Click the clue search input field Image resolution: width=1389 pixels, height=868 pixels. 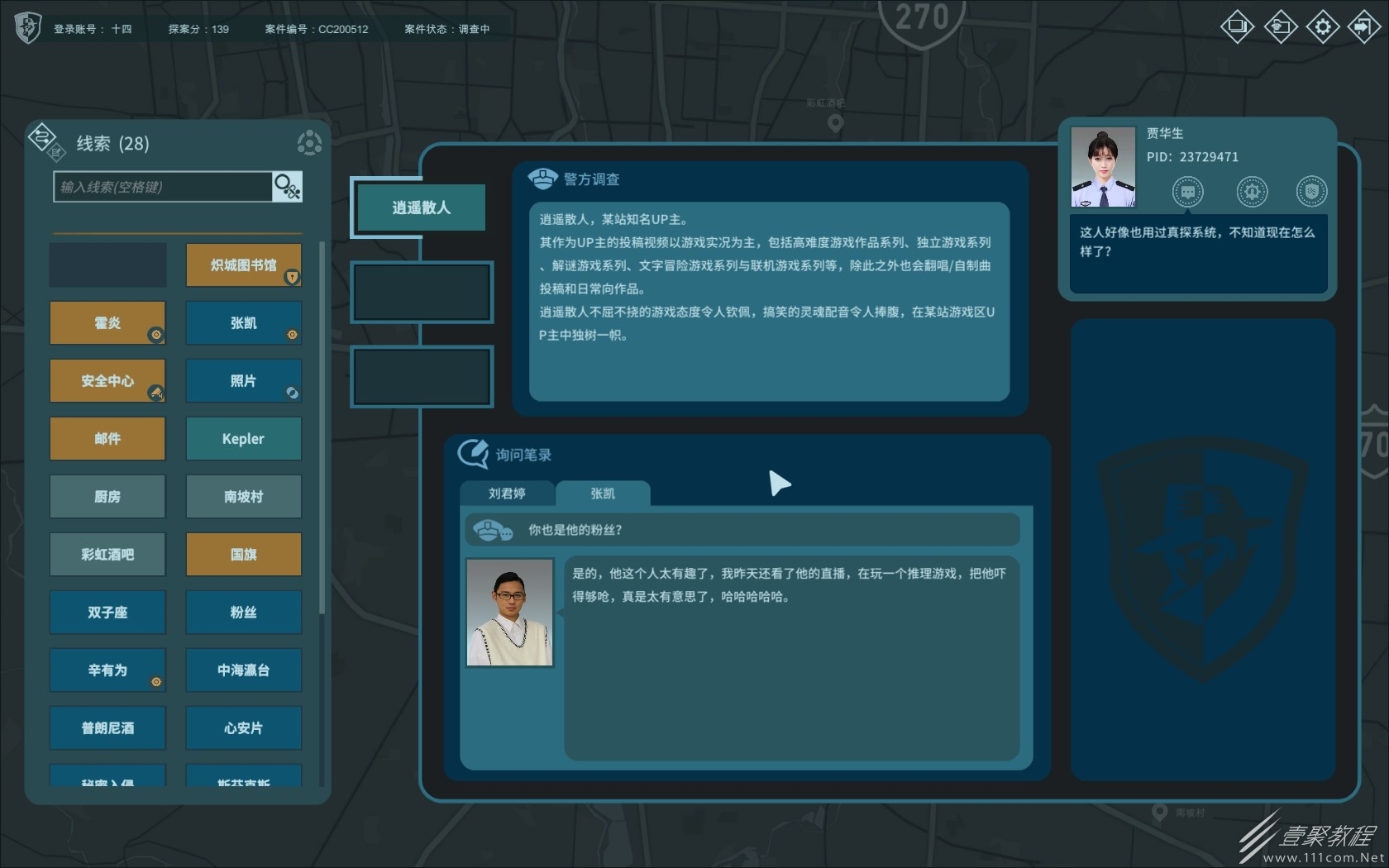pyautogui.click(x=161, y=187)
